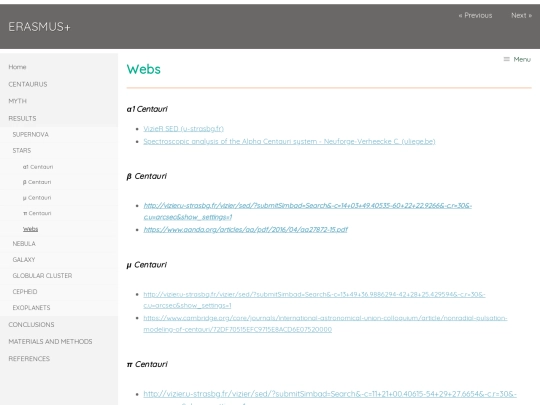Screen dimensions: 540x405
Task: Open α1 Centauri in the sidebar
Action: 38,167
